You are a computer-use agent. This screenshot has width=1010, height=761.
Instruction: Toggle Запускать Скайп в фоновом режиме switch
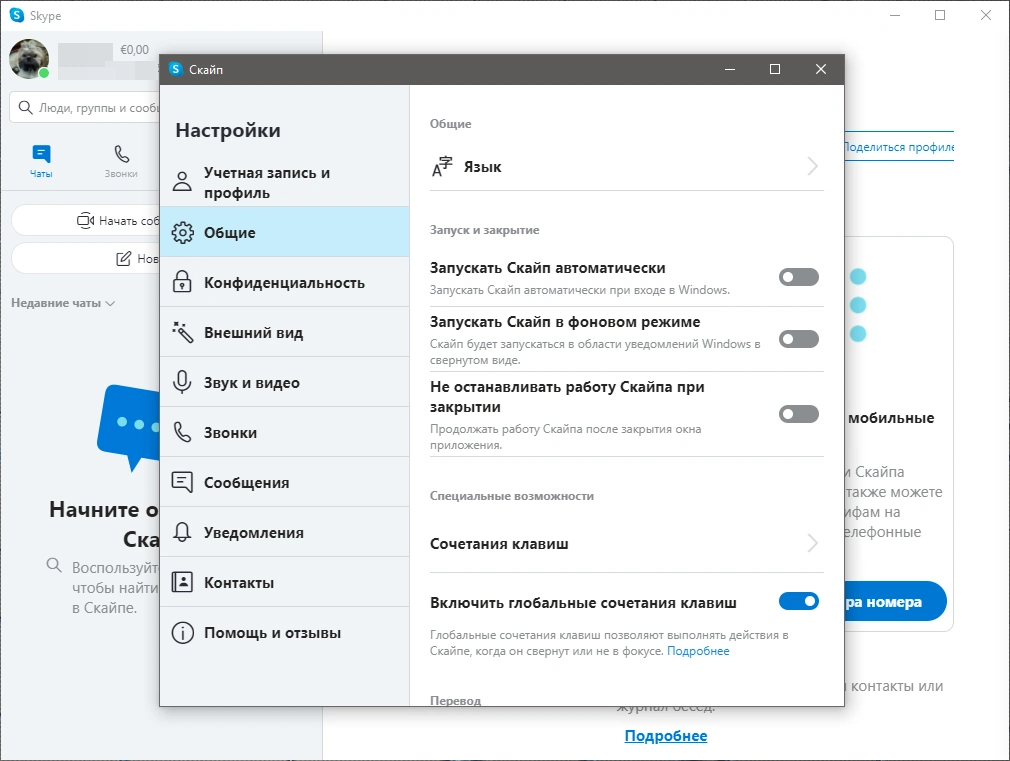pyautogui.click(x=799, y=339)
